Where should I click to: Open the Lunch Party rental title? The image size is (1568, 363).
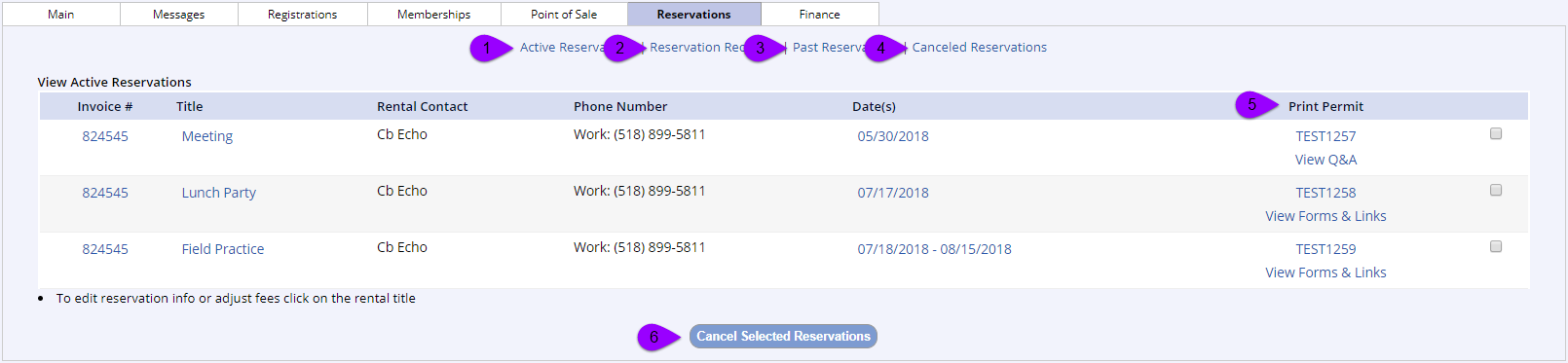click(219, 193)
